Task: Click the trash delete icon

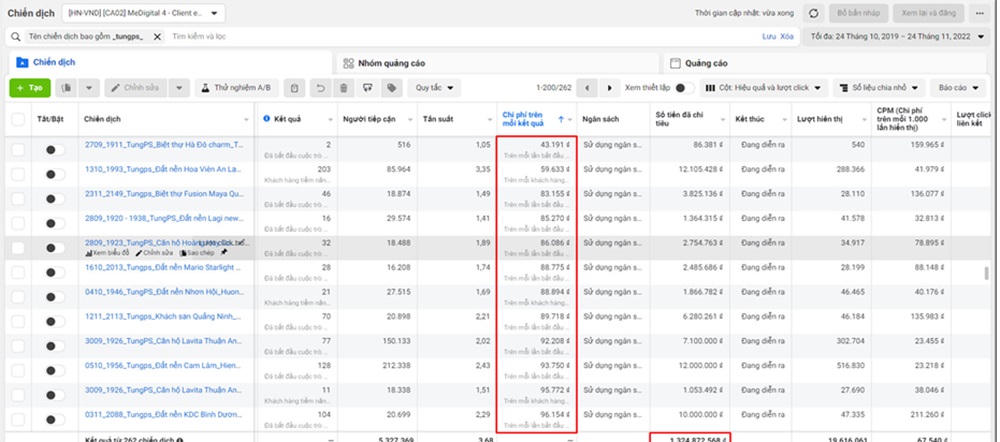Action: tap(344, 88)
